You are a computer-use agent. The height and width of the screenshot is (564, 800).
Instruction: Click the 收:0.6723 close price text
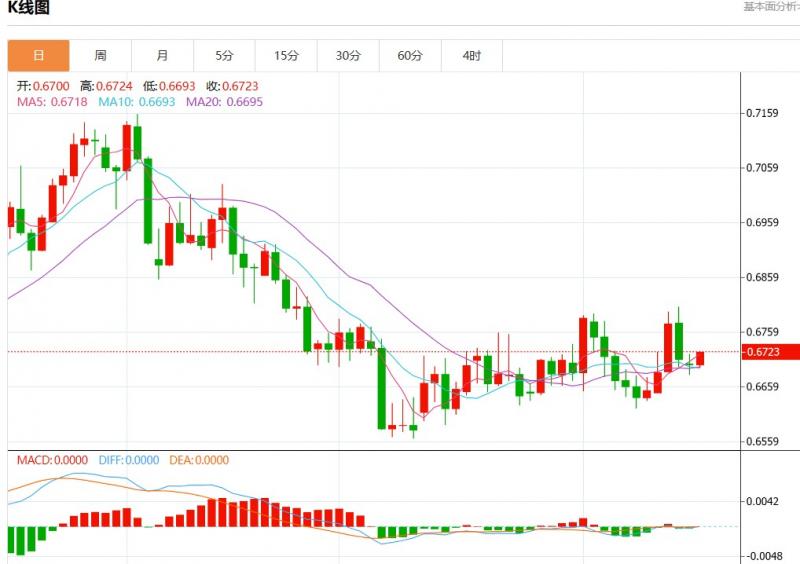(232, 86)
